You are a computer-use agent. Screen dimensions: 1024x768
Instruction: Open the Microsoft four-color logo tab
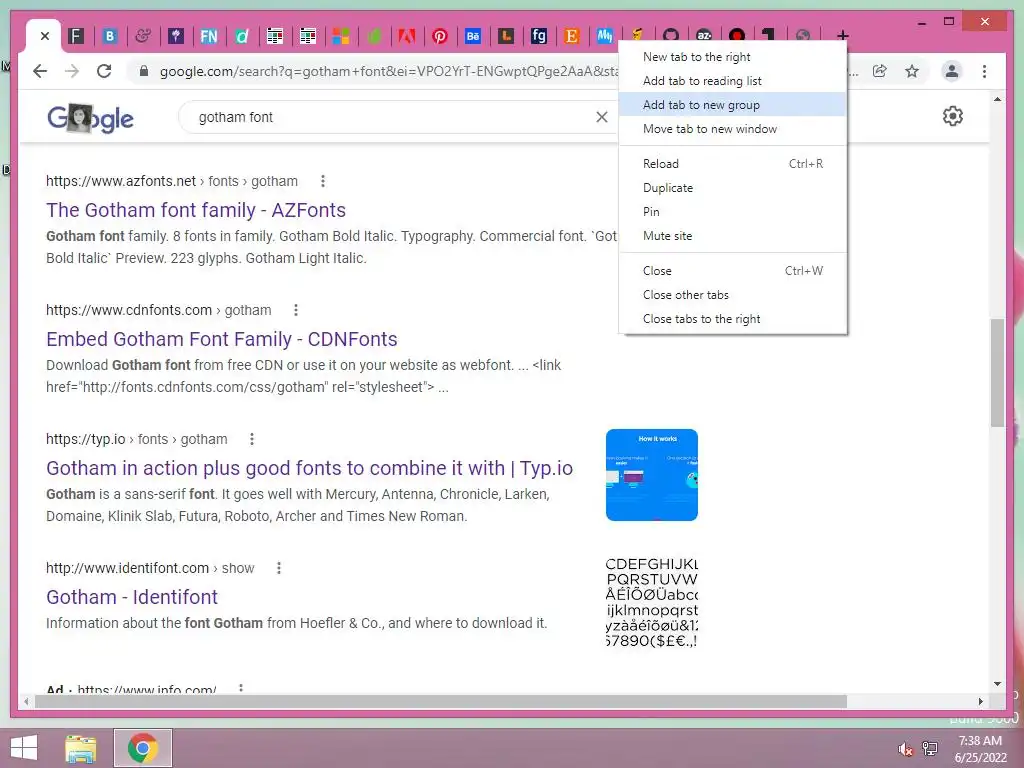click(x=341, y=36)
